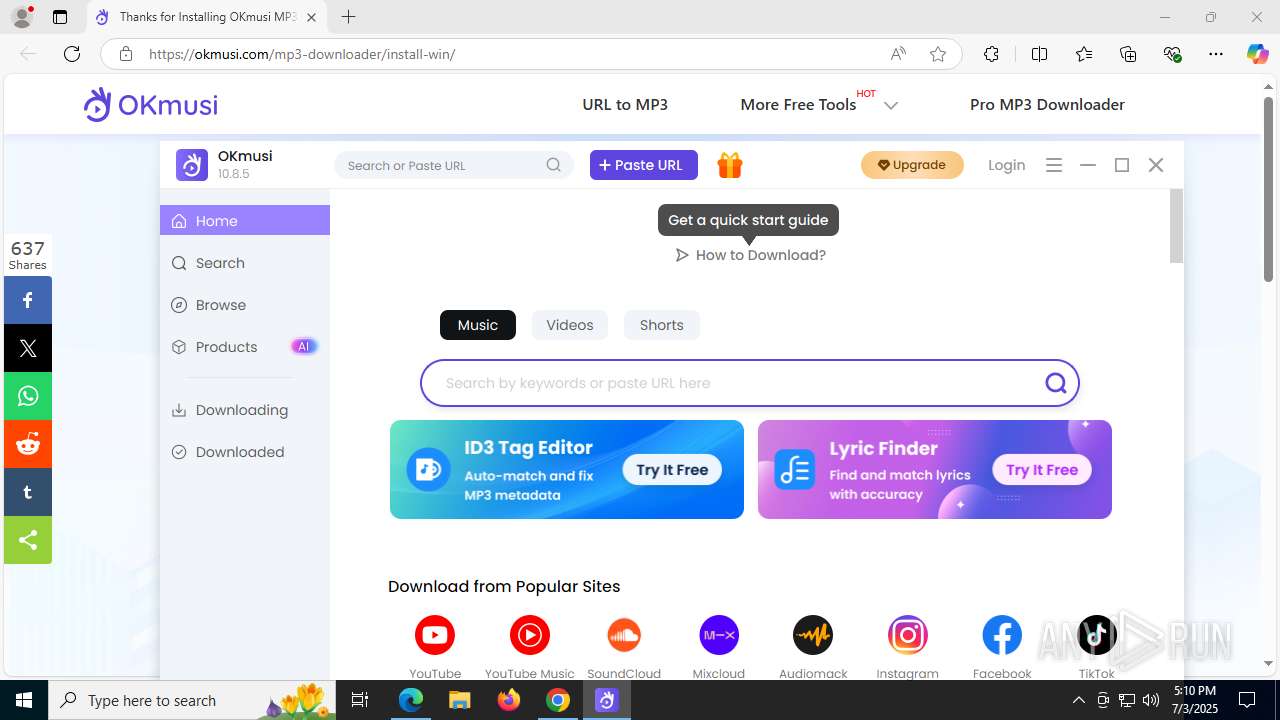Image resolution: width=1280 pixels, height=720 pixels.
Task: Open the volume control in system tray
Action: [x=1150, y=700]
